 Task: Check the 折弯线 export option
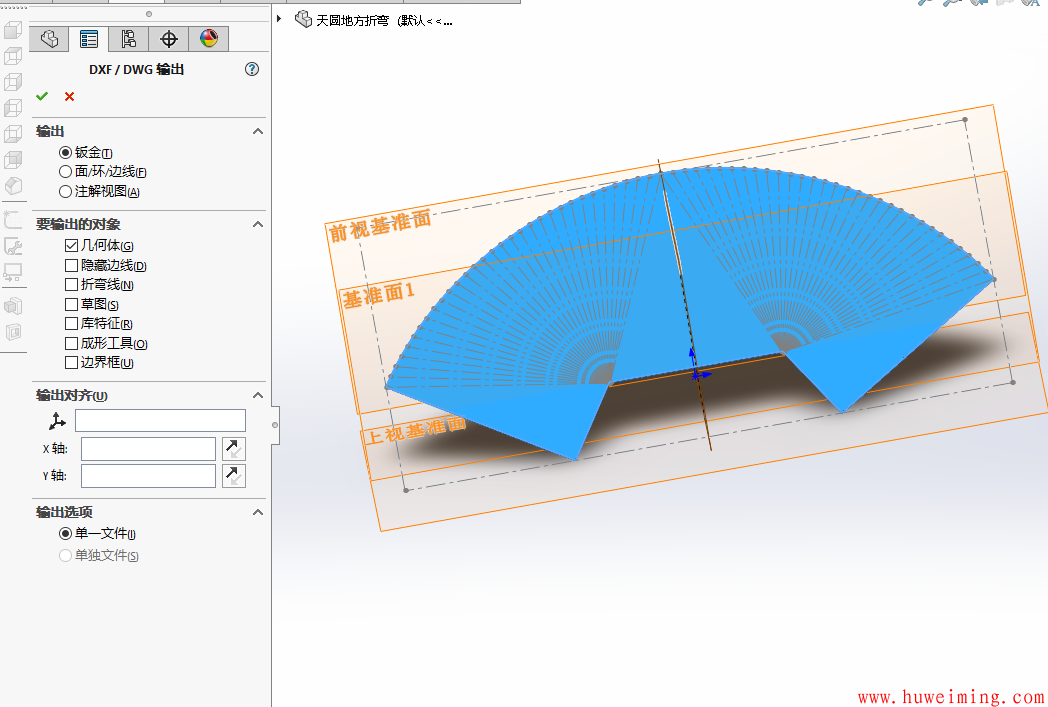[71, 284]
